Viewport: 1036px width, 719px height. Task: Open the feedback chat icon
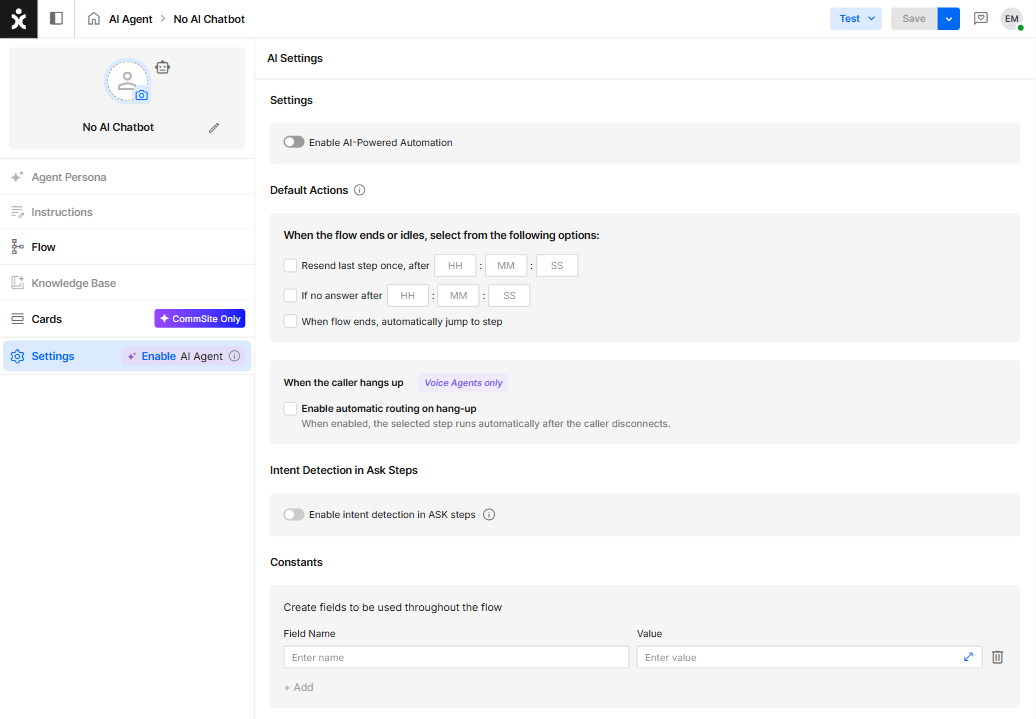[980, 19]
